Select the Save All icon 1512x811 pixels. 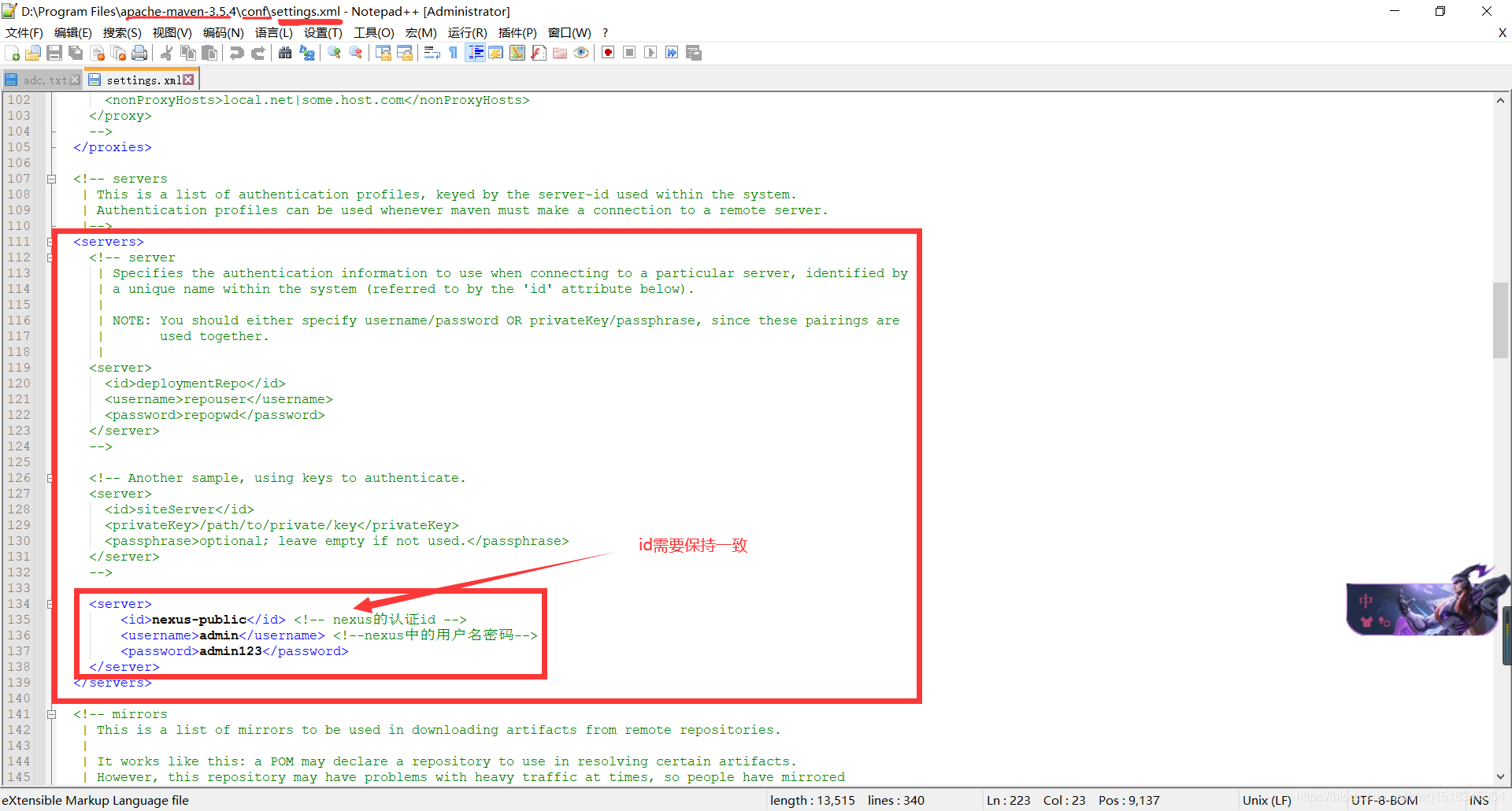pos(76,53)
